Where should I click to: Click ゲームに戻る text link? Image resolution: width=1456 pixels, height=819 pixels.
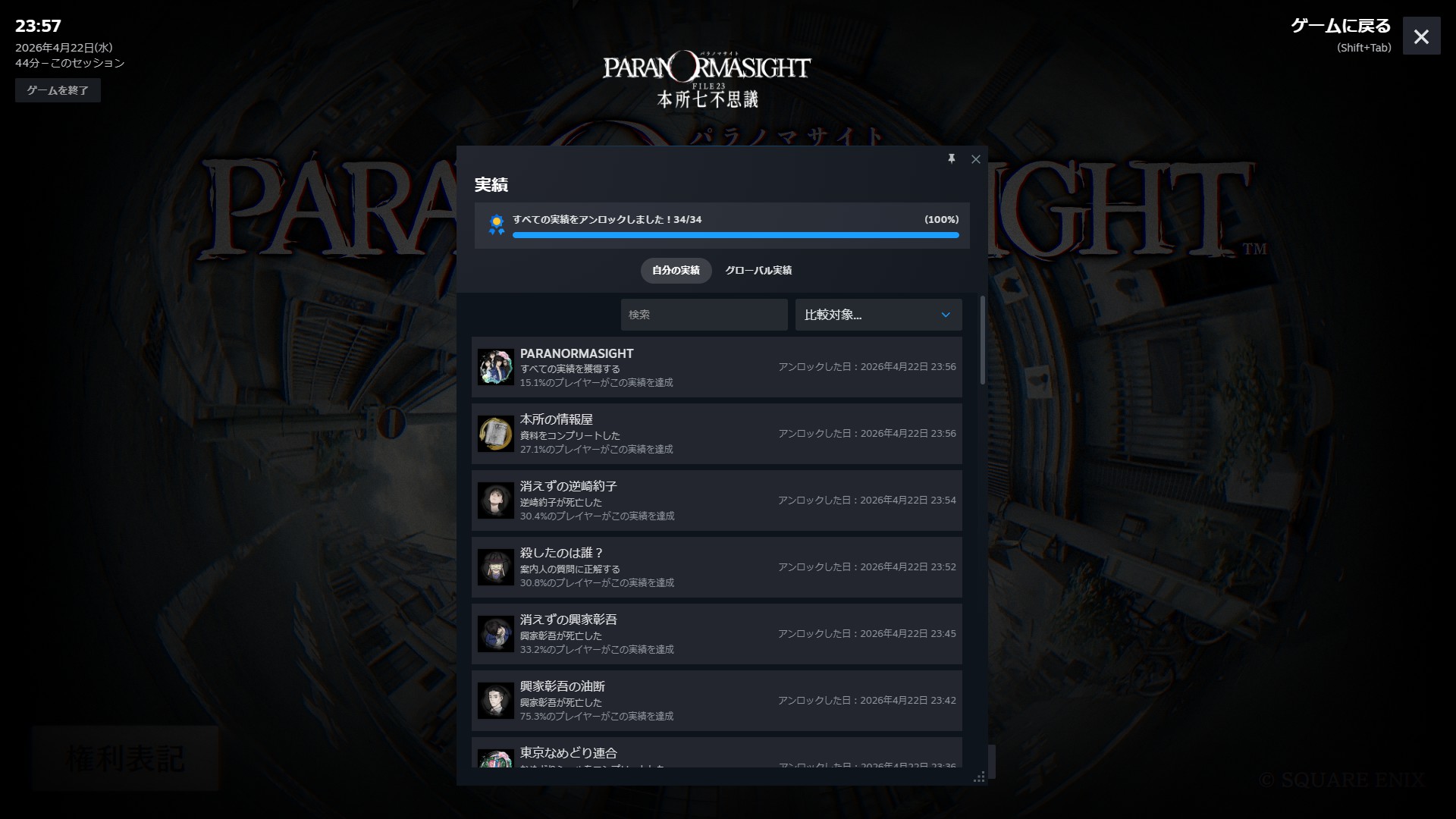[x=1340, y=27]
